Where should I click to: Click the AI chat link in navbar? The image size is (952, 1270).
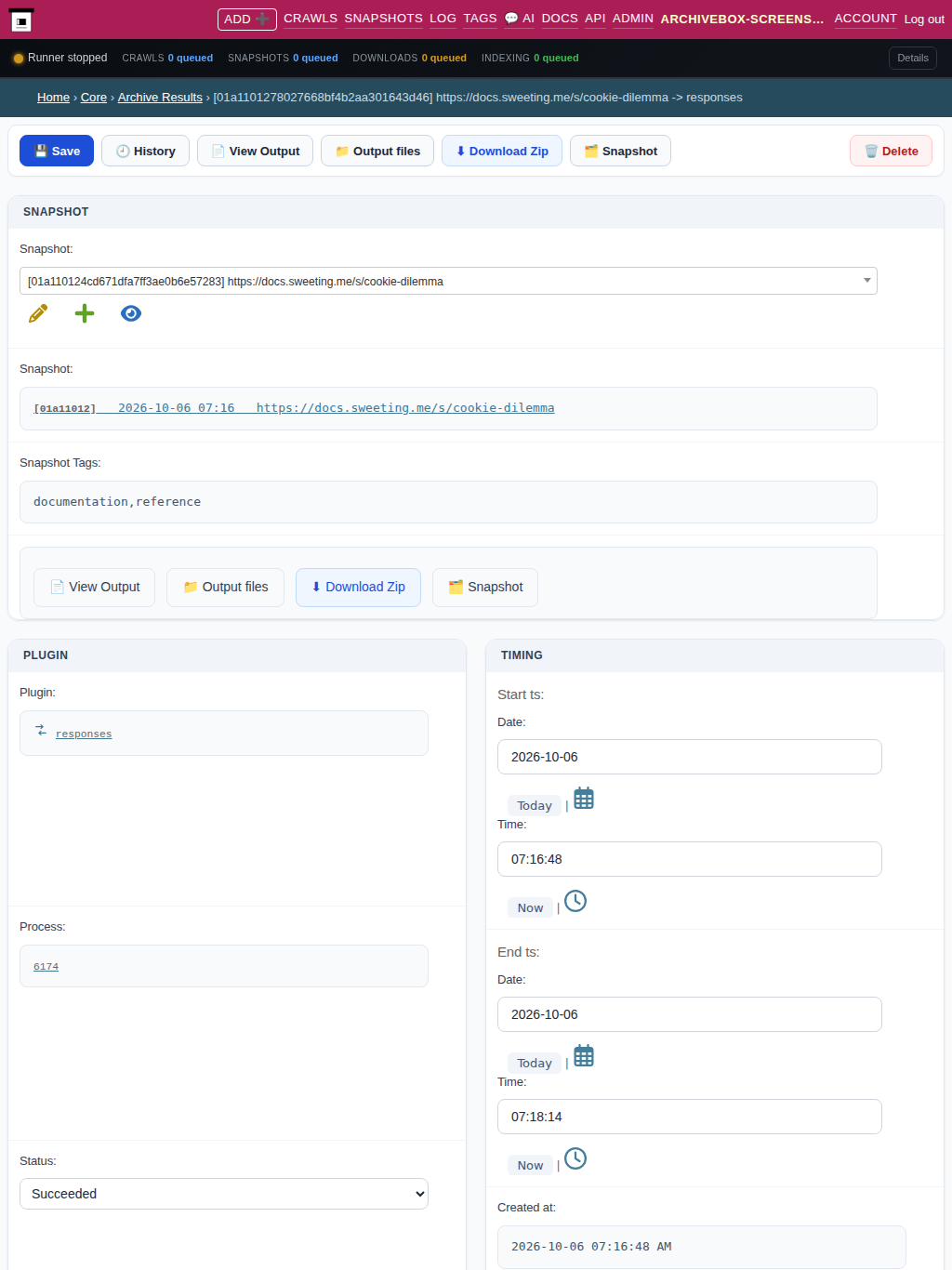[x=519, y=19]
